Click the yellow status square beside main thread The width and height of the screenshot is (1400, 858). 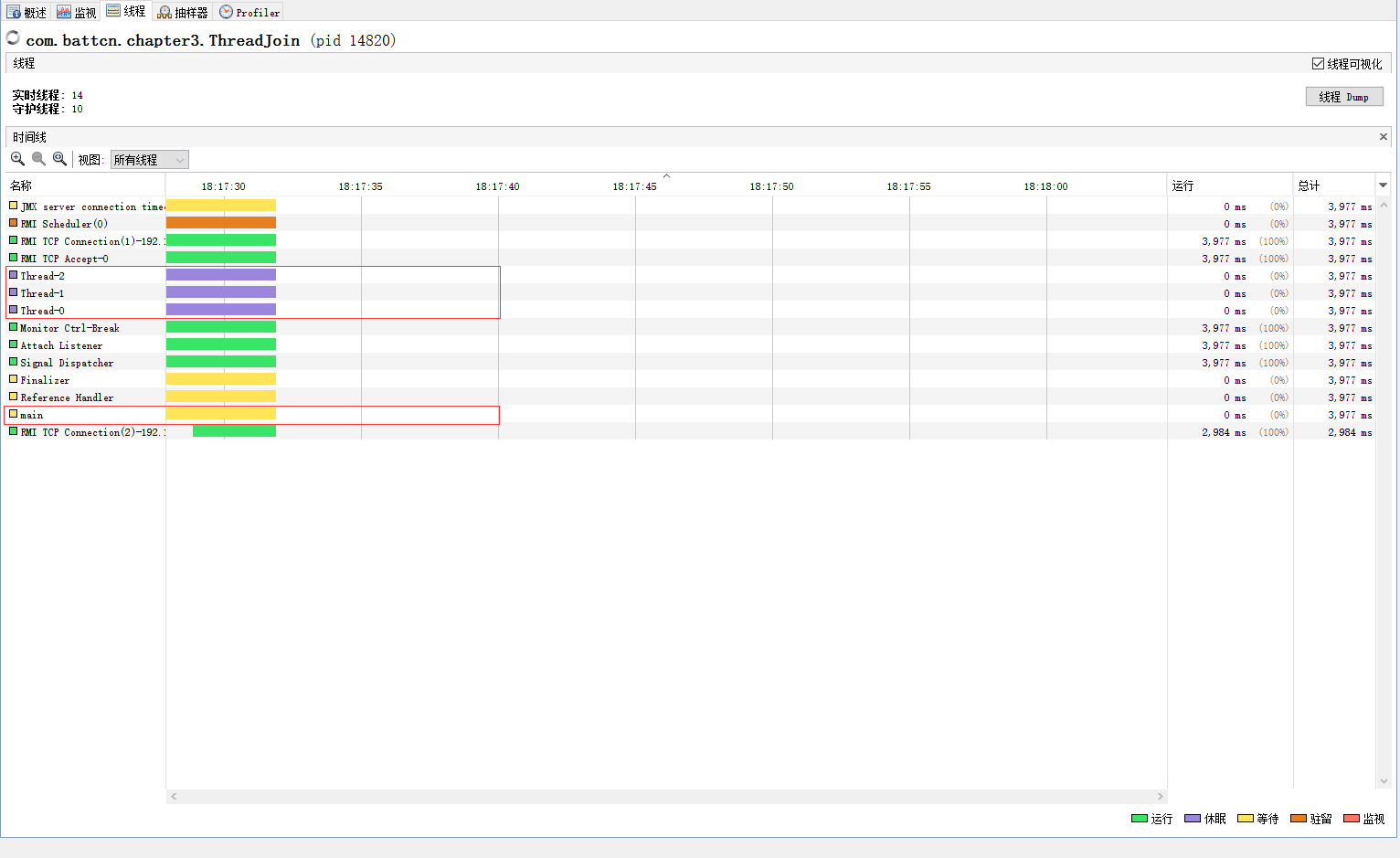[11, 414]
